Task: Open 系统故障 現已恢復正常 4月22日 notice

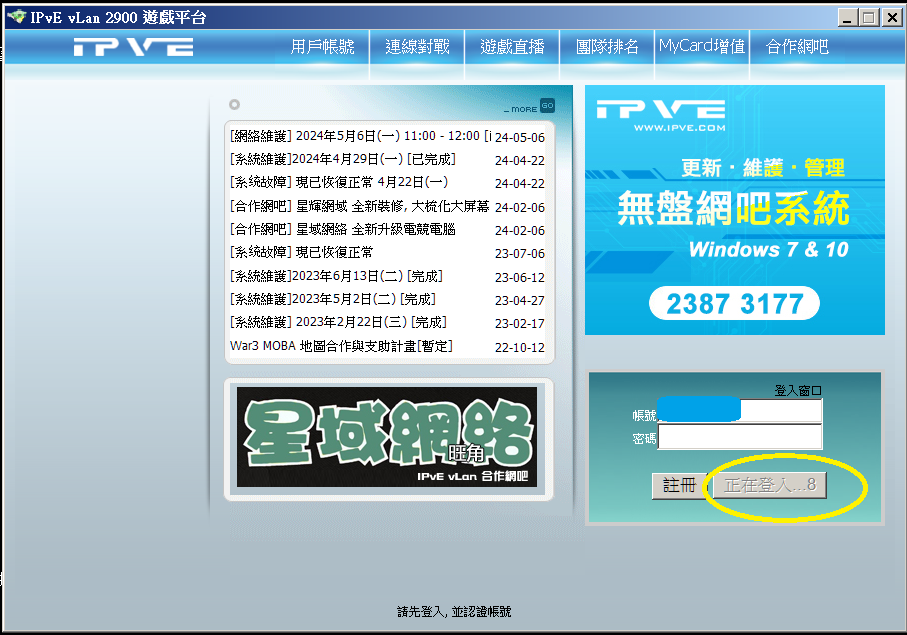Action: [x=338, y=182]
